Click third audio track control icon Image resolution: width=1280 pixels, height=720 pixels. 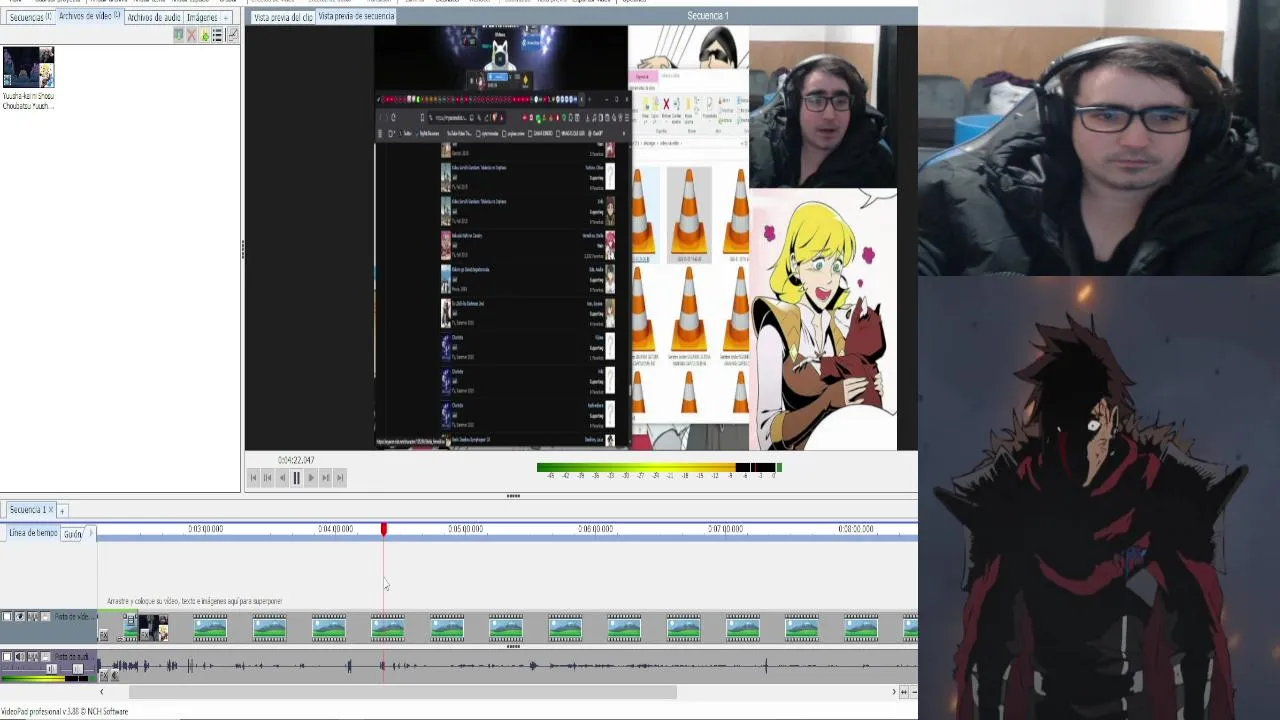(33, 657)
